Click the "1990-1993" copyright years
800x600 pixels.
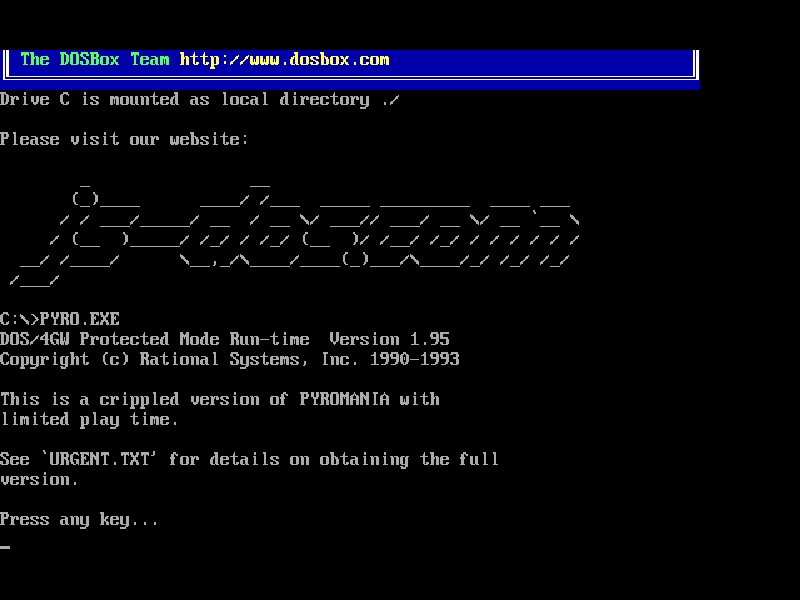pyautogui.click(x=414, y=359)
